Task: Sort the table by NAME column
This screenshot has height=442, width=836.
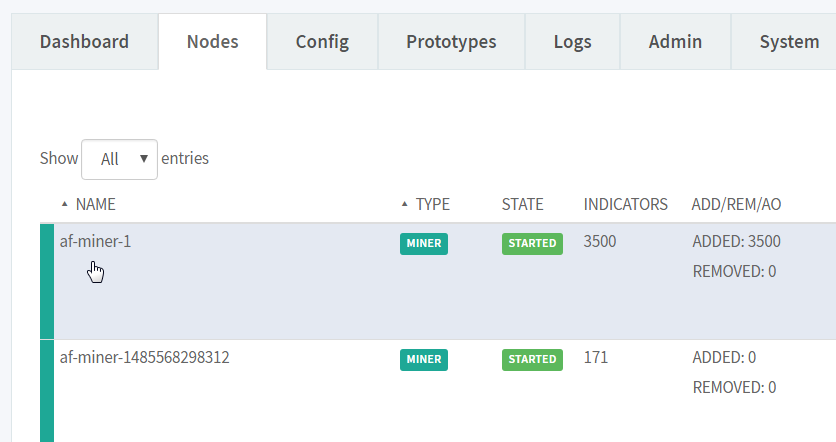Action: [x=96, y=204]
